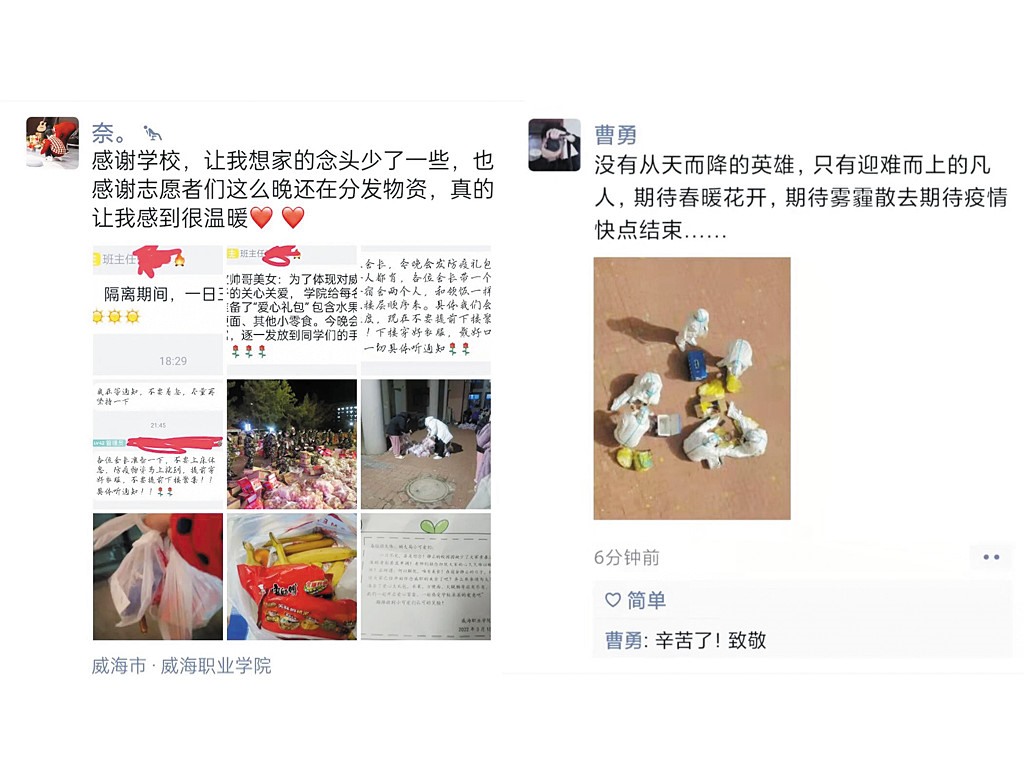Tap the heart like icon beside 简单

click(x=613, y=600)
